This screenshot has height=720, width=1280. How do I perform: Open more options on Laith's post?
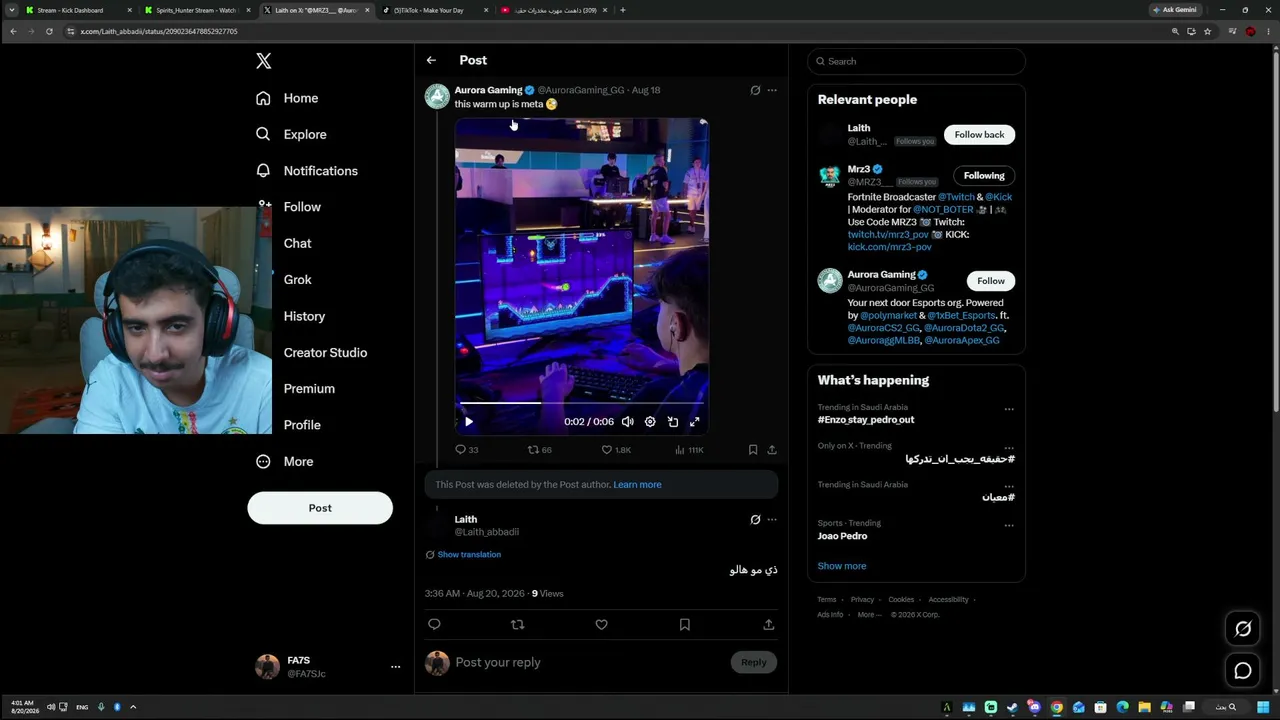[x=772, y=520]
